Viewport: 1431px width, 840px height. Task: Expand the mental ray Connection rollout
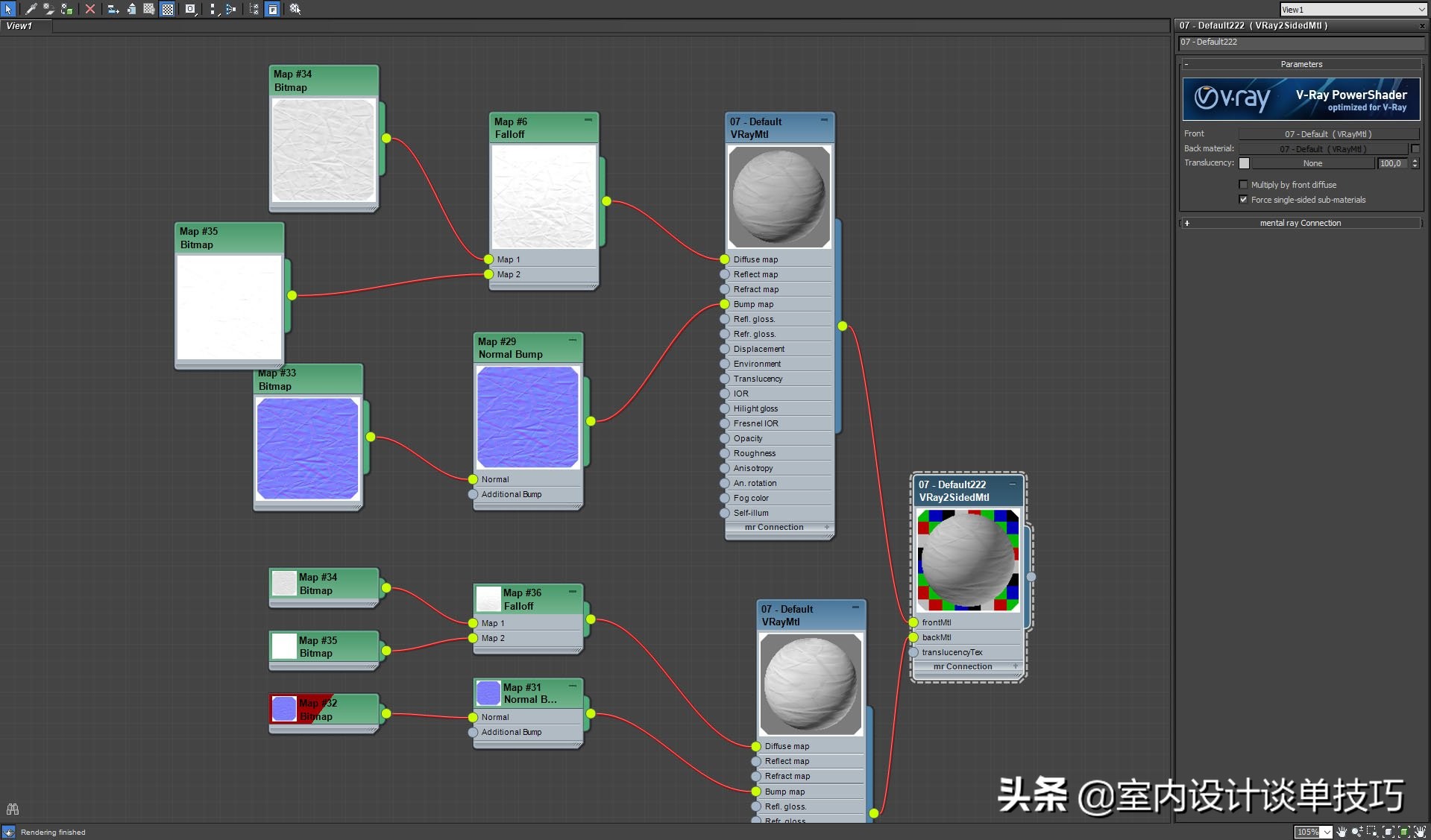pyautogui.click(x=1301, y=223)
